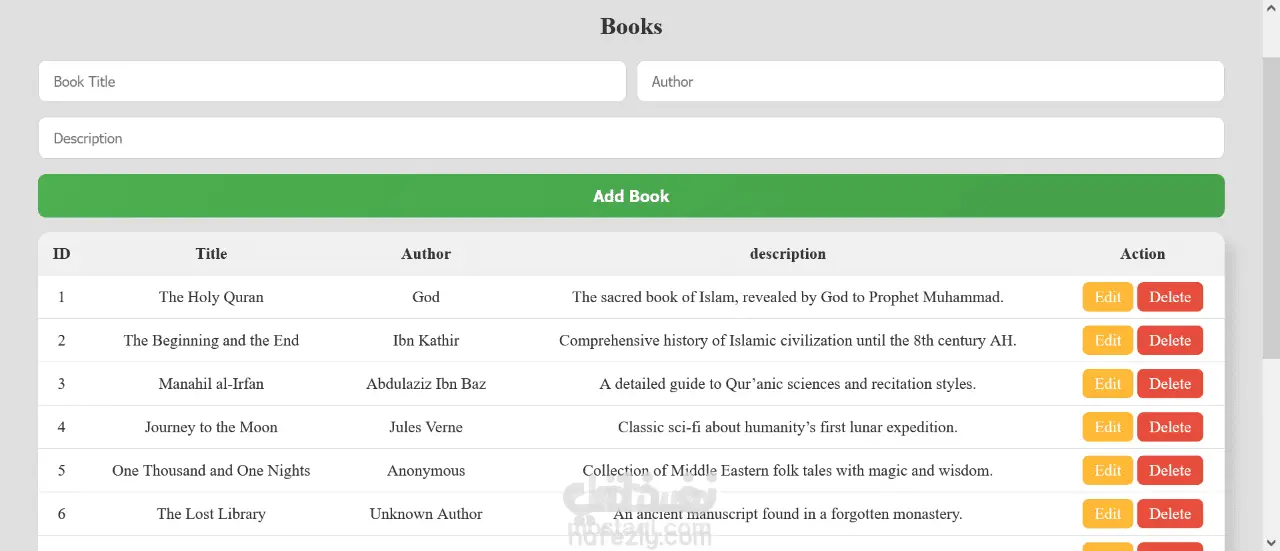Screen dimensions: 1280x551
Task: Edit The Lost Library entry
Action: 1107,514
